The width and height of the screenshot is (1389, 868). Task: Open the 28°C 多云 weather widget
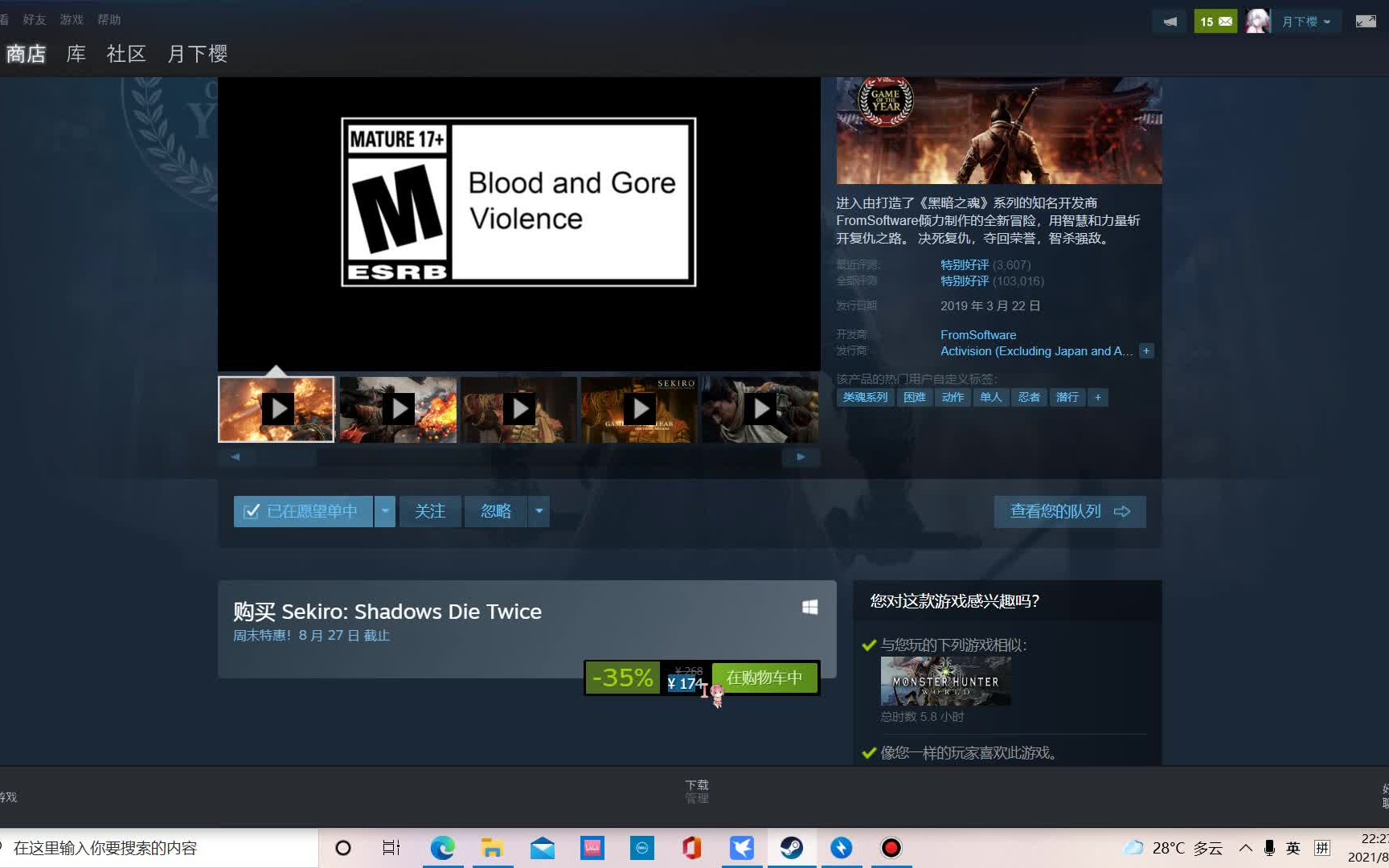[x=1174, y=848]
